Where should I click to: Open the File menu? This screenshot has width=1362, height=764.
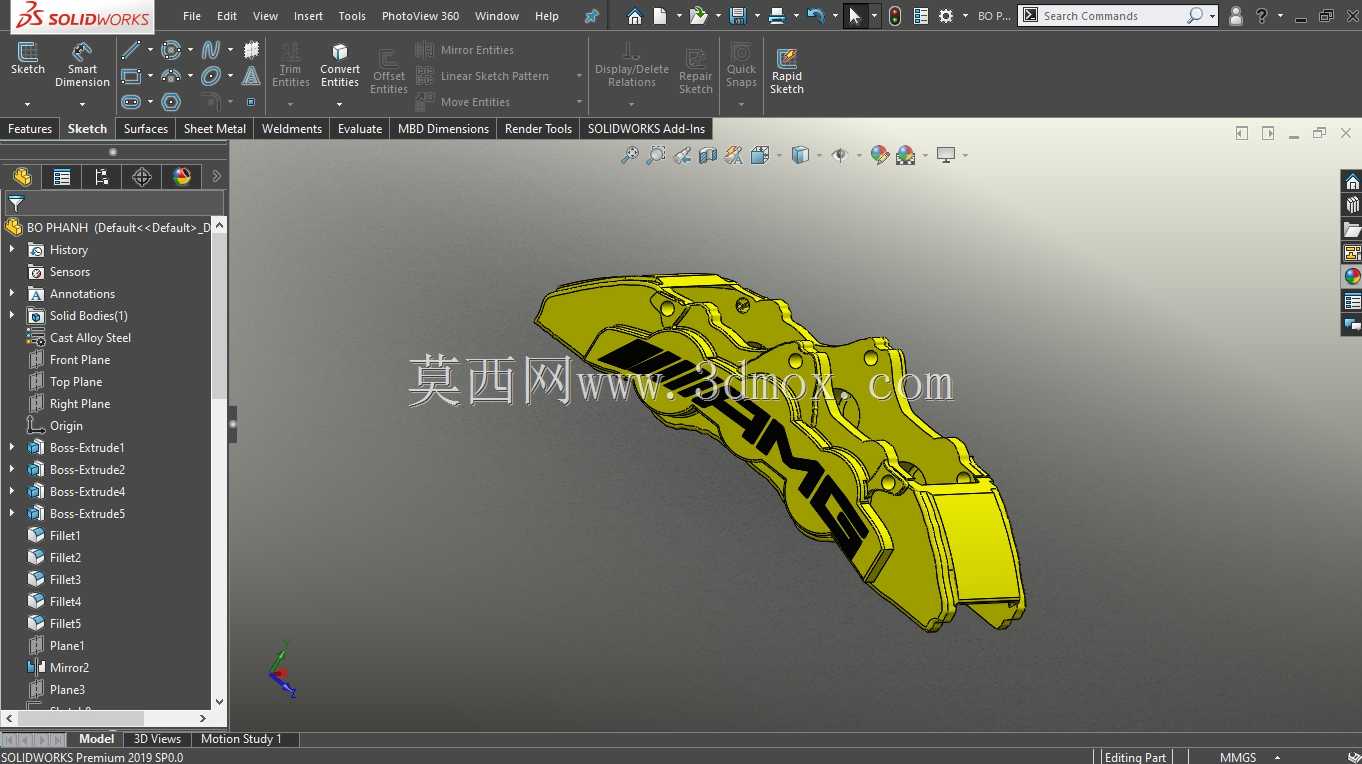pyautogui.click(x=192, y=16)
